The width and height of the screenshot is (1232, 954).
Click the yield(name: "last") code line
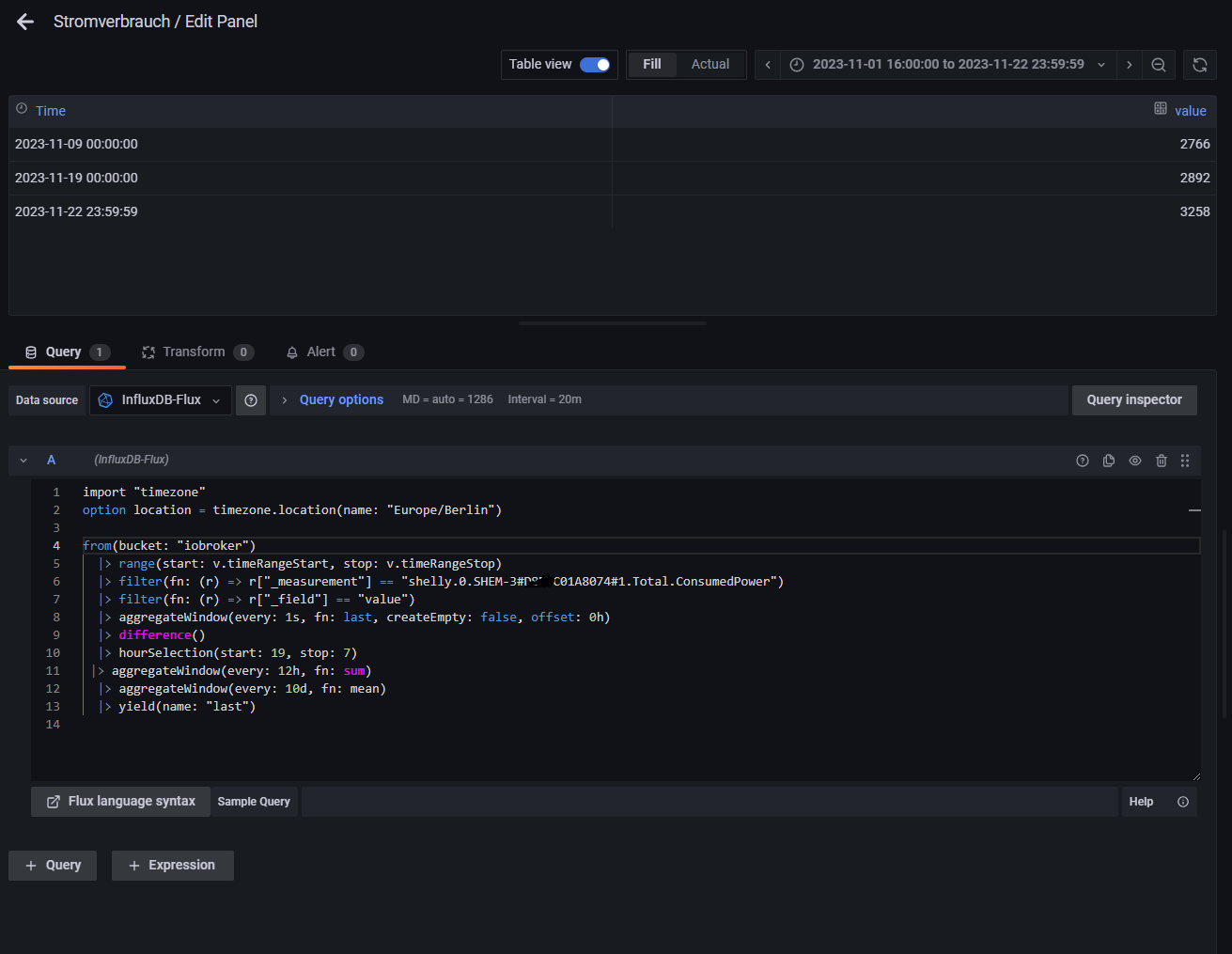[x=187, y=707]
